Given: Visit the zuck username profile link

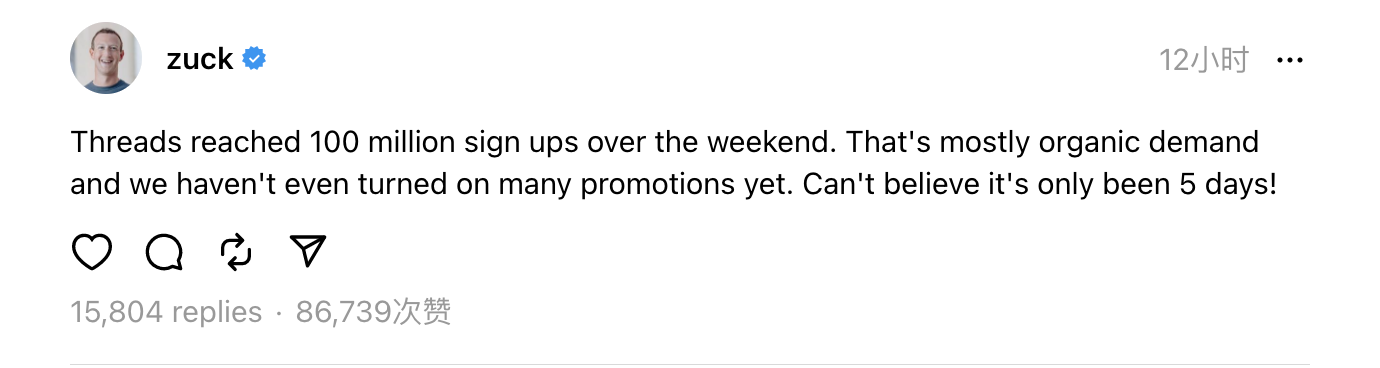Looking at the screenshot, I should coord(200,59).
